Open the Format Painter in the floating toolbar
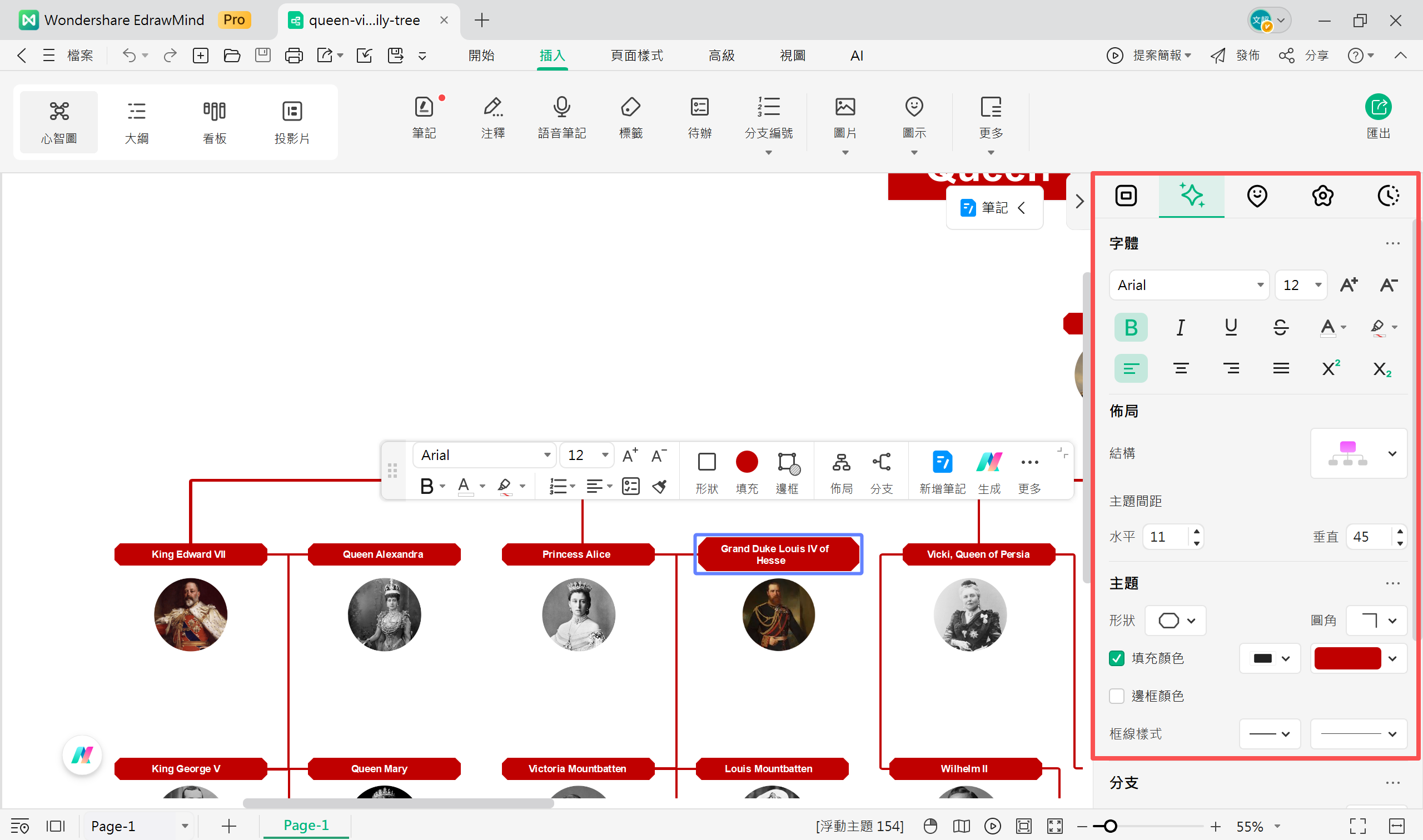 click(659, 486)
